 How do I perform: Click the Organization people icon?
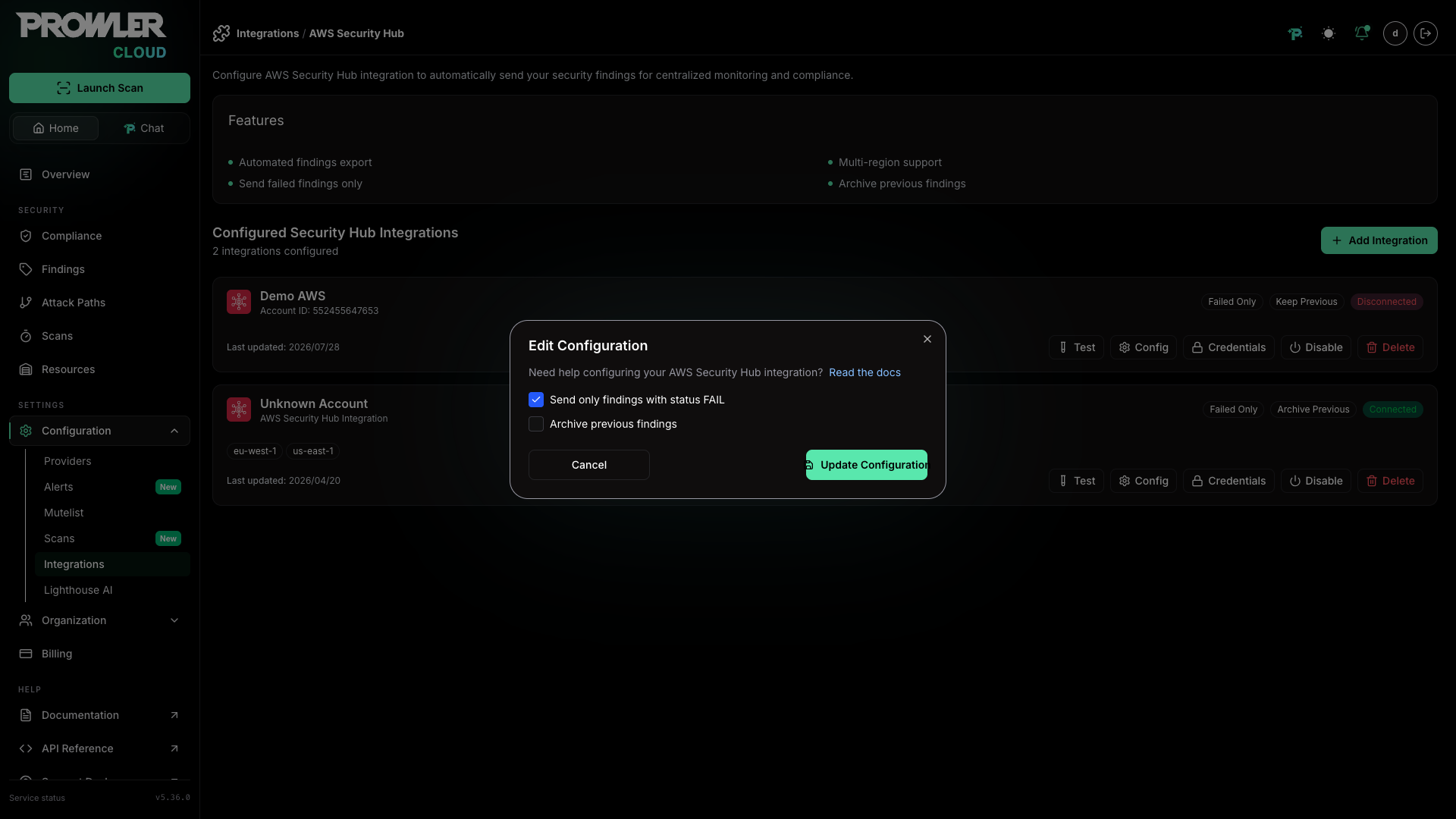(x=26, y=620)
